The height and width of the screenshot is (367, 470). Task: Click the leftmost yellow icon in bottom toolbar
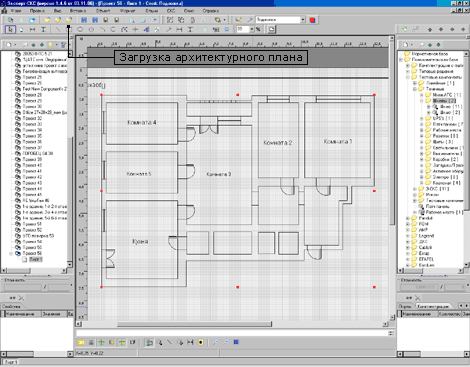[x=81, y=342]
